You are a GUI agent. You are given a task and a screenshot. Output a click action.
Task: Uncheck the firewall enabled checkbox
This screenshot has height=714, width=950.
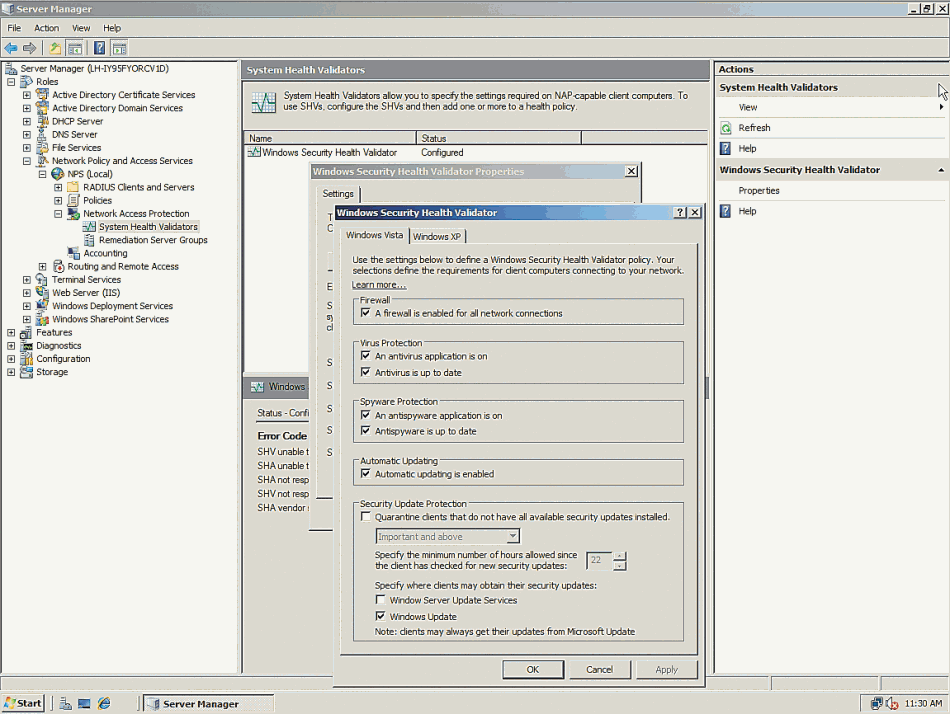pyautogui.click(x=366, y=313)
